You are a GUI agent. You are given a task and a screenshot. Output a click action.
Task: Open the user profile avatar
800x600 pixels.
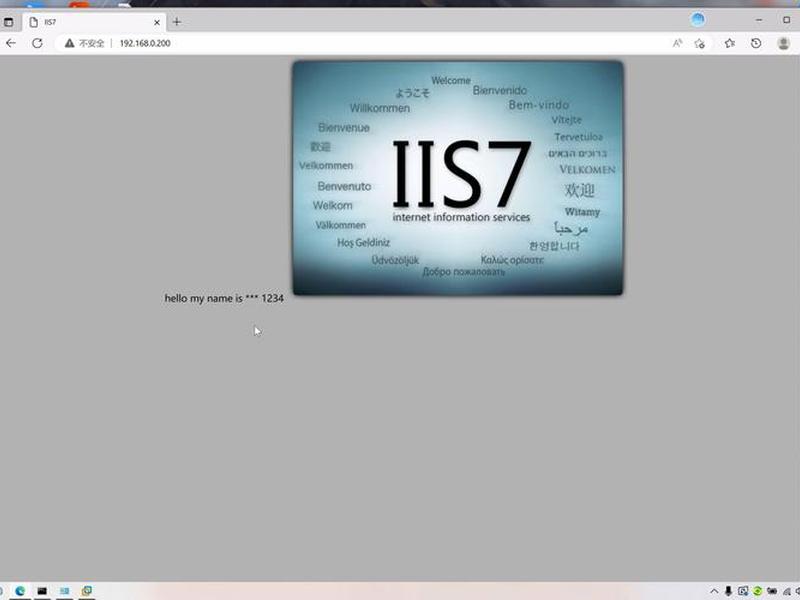tap(784, 43)
